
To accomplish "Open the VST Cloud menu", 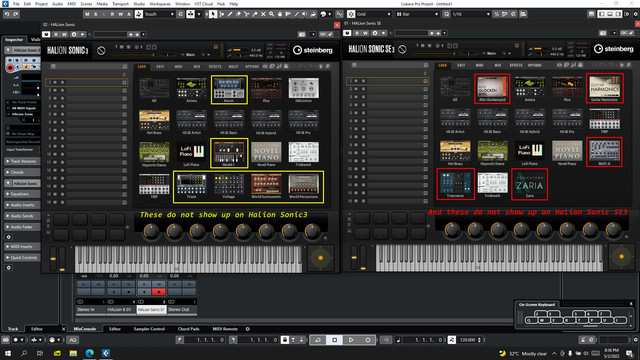I will tap(203, 4).
